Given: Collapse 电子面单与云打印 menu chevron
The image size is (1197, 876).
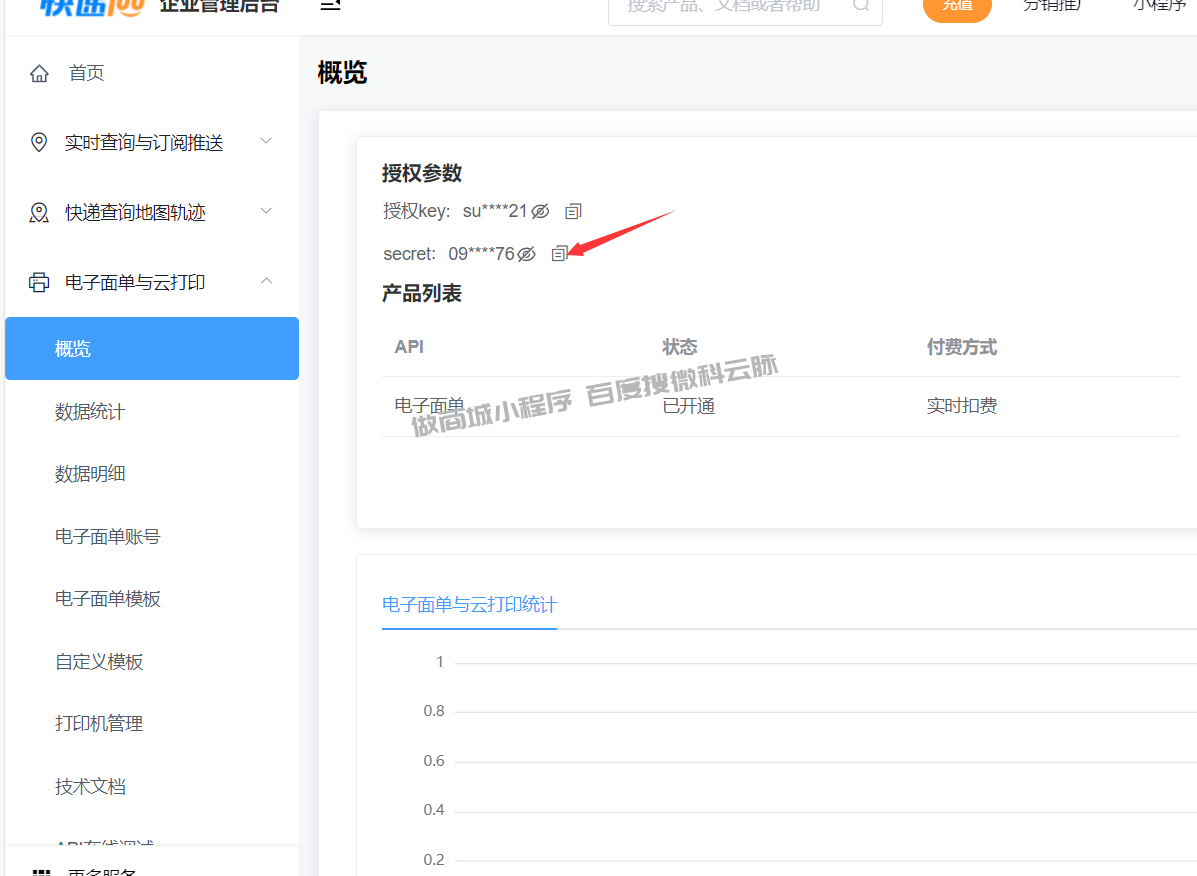Looking at the screenshot, I should click(x=266, y=281).
